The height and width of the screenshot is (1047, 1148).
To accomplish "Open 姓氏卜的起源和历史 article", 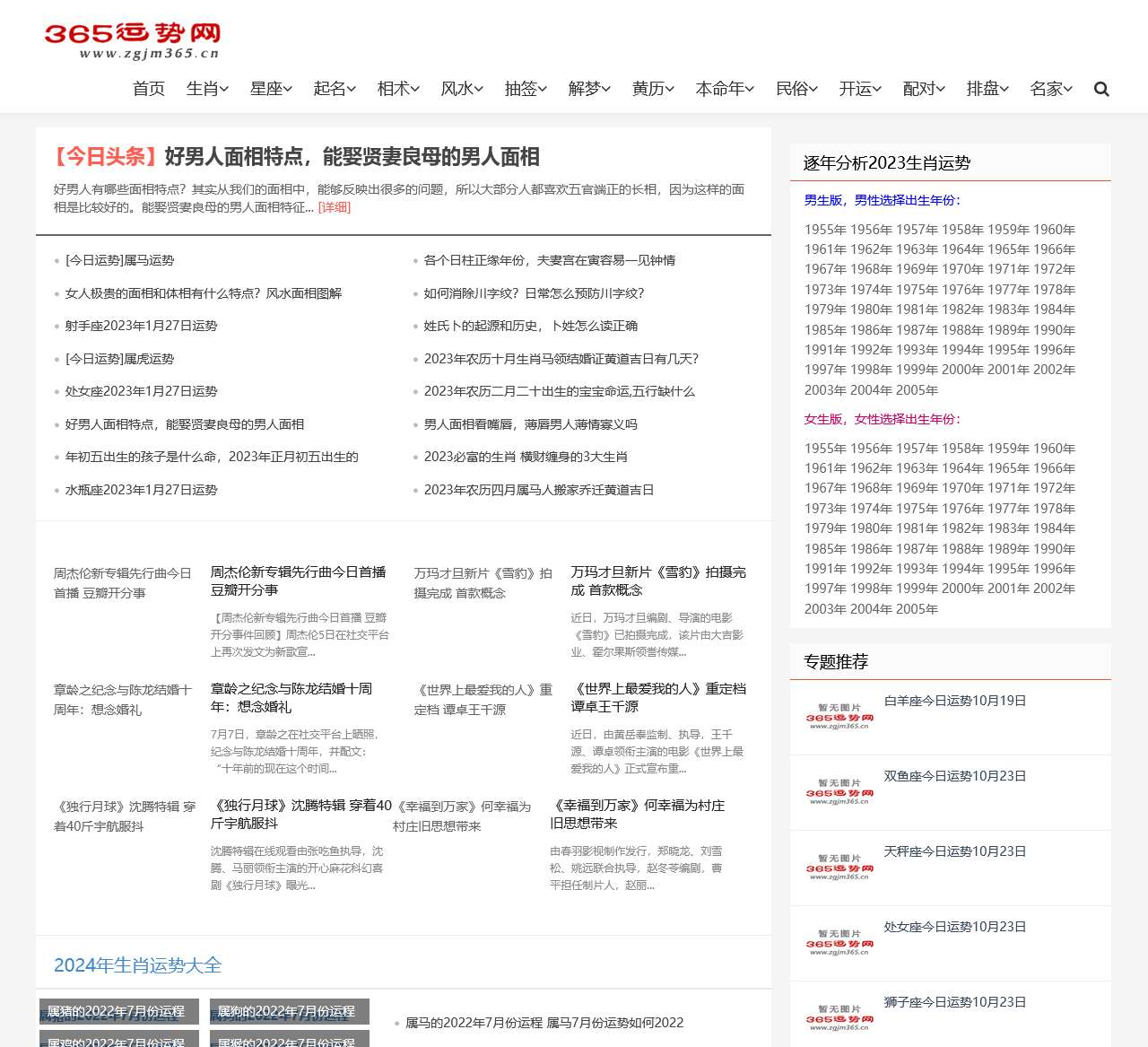I will tap(531, 326).
